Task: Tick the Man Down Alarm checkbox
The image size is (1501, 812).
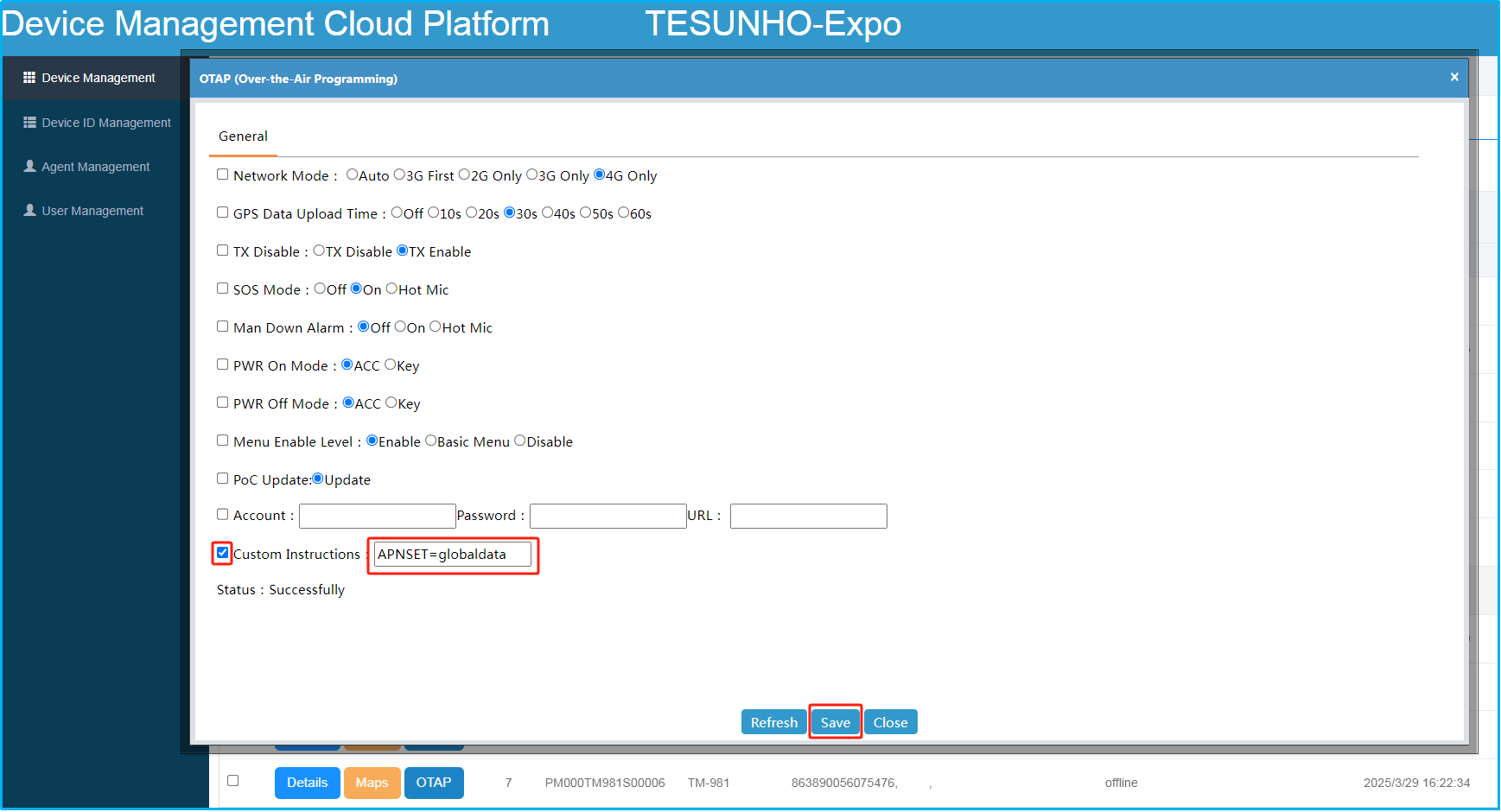Action: coord(222,327)
